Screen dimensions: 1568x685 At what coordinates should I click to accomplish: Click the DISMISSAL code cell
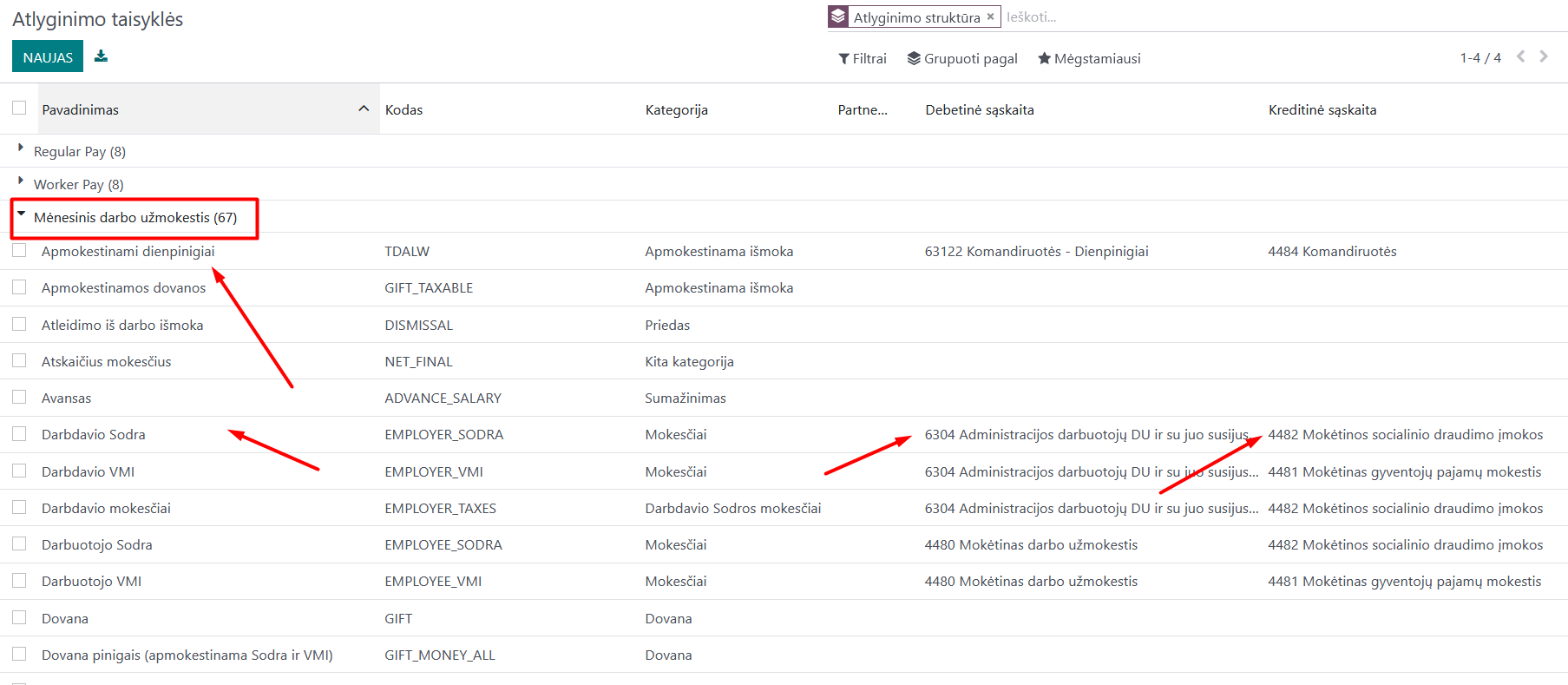tap(418, 325)
